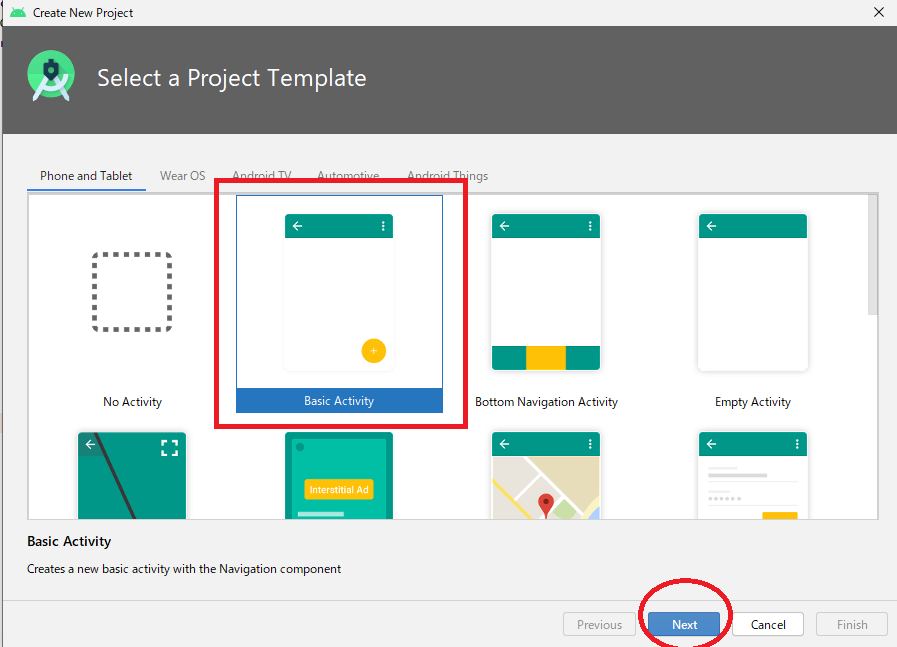
Task: Click the Interstitial Ad yellow label
Action: [339, 489]
